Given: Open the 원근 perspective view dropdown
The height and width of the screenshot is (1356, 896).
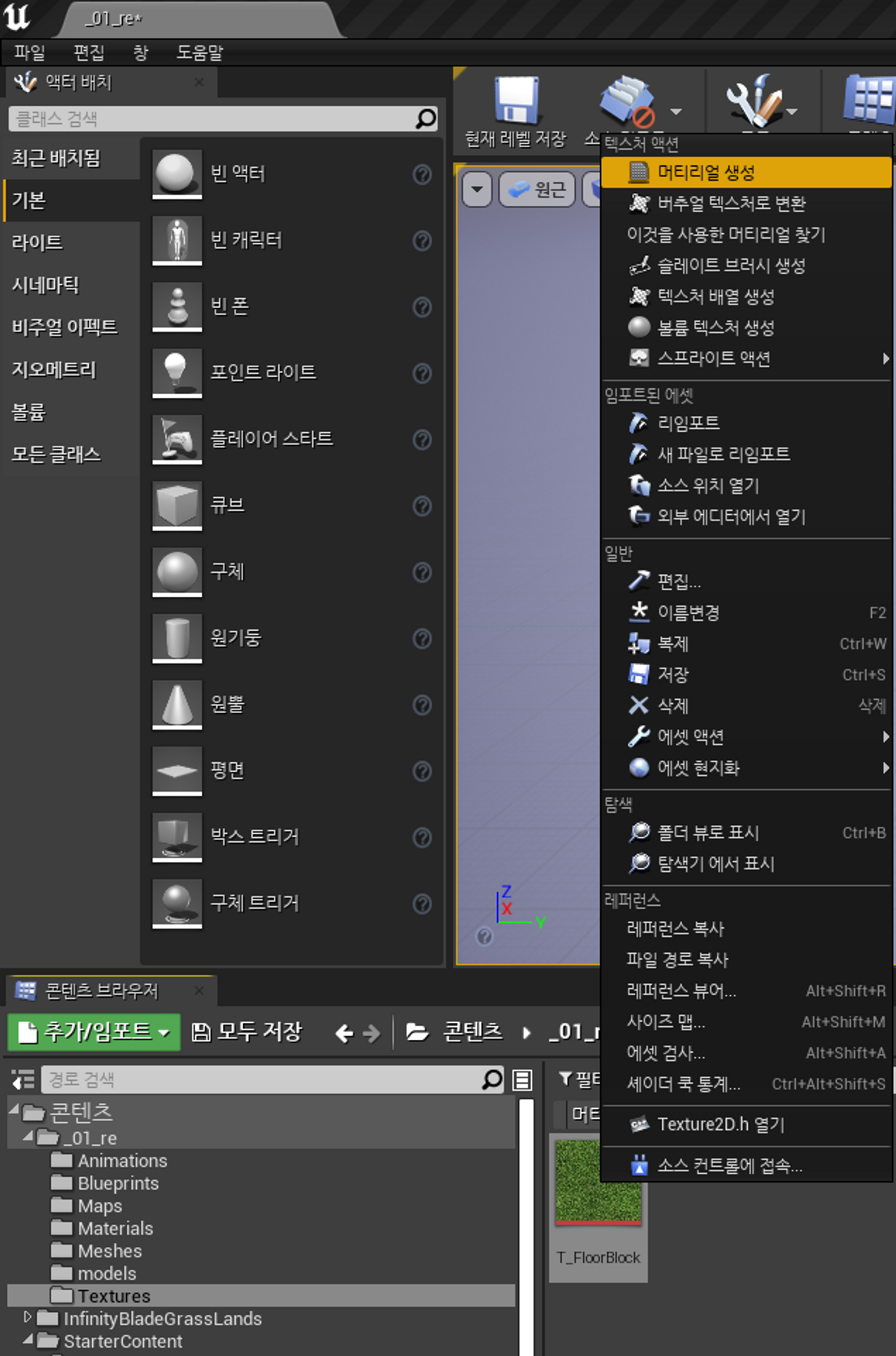Looking at the screenshot, I should pyautogui.click(x=537, y=189).
